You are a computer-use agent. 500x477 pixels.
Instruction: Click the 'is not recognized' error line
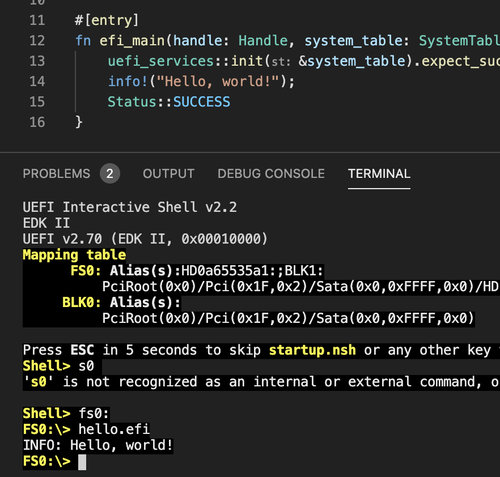261,382
